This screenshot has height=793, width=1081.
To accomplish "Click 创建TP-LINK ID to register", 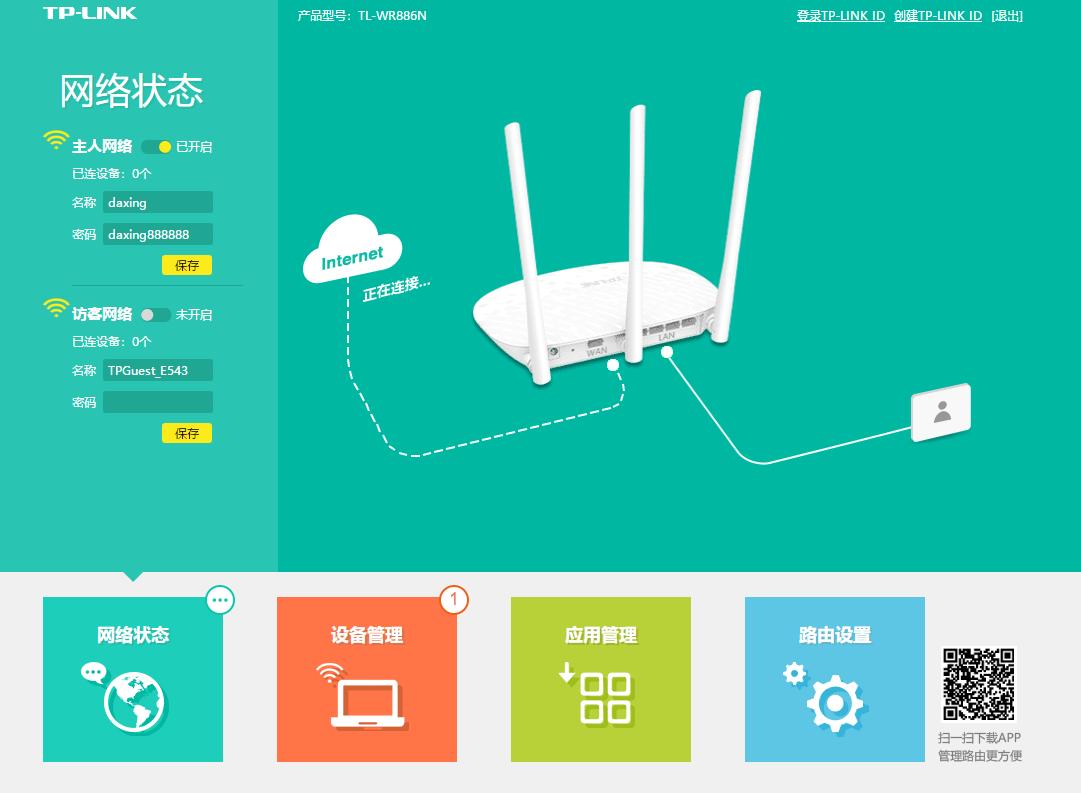I will click(937, 16).
